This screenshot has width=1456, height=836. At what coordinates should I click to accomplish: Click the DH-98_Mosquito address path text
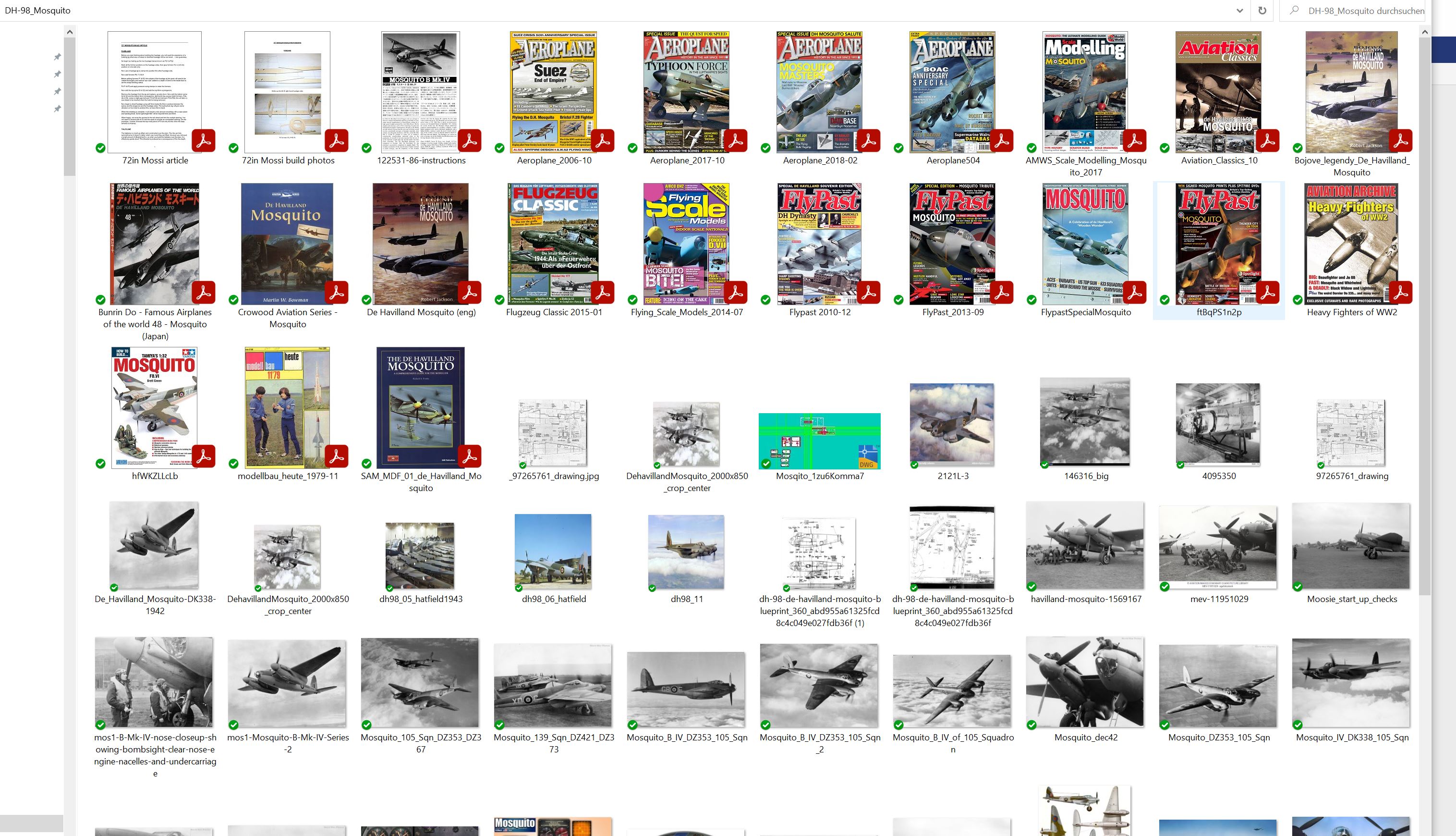38,11
